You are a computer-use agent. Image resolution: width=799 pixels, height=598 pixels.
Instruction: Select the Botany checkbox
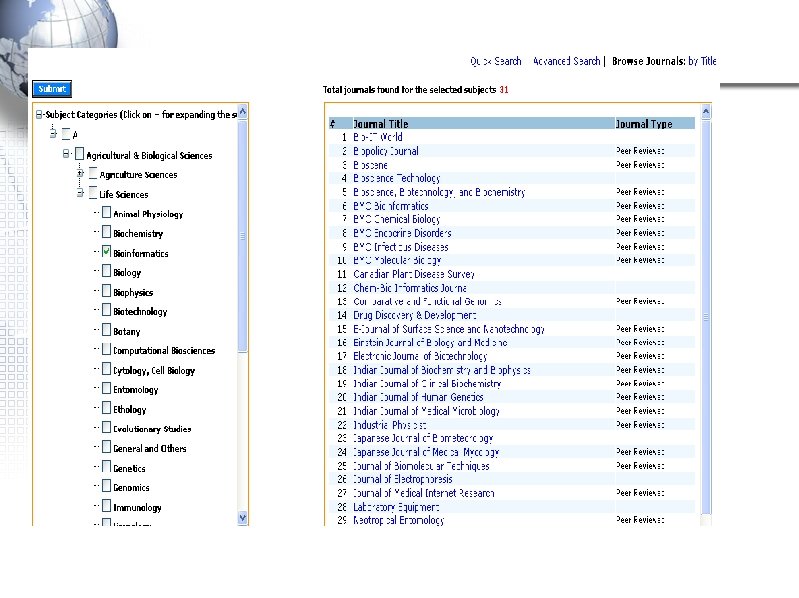click(x=106, y=330)
